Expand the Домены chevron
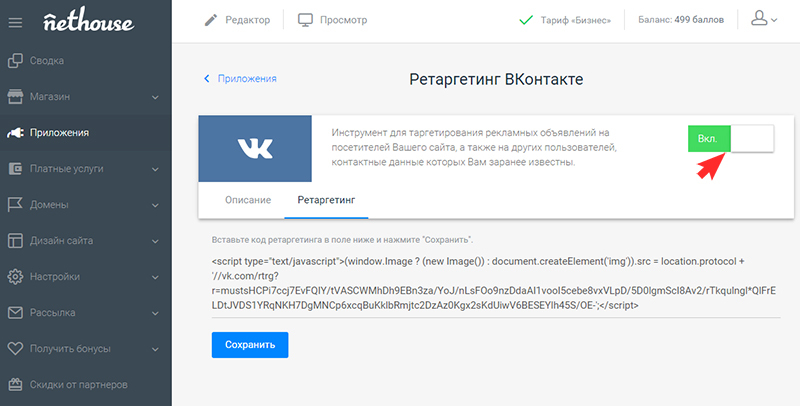Screen dimensions: 800x406 pyautogui.click(x=156, y=206)
